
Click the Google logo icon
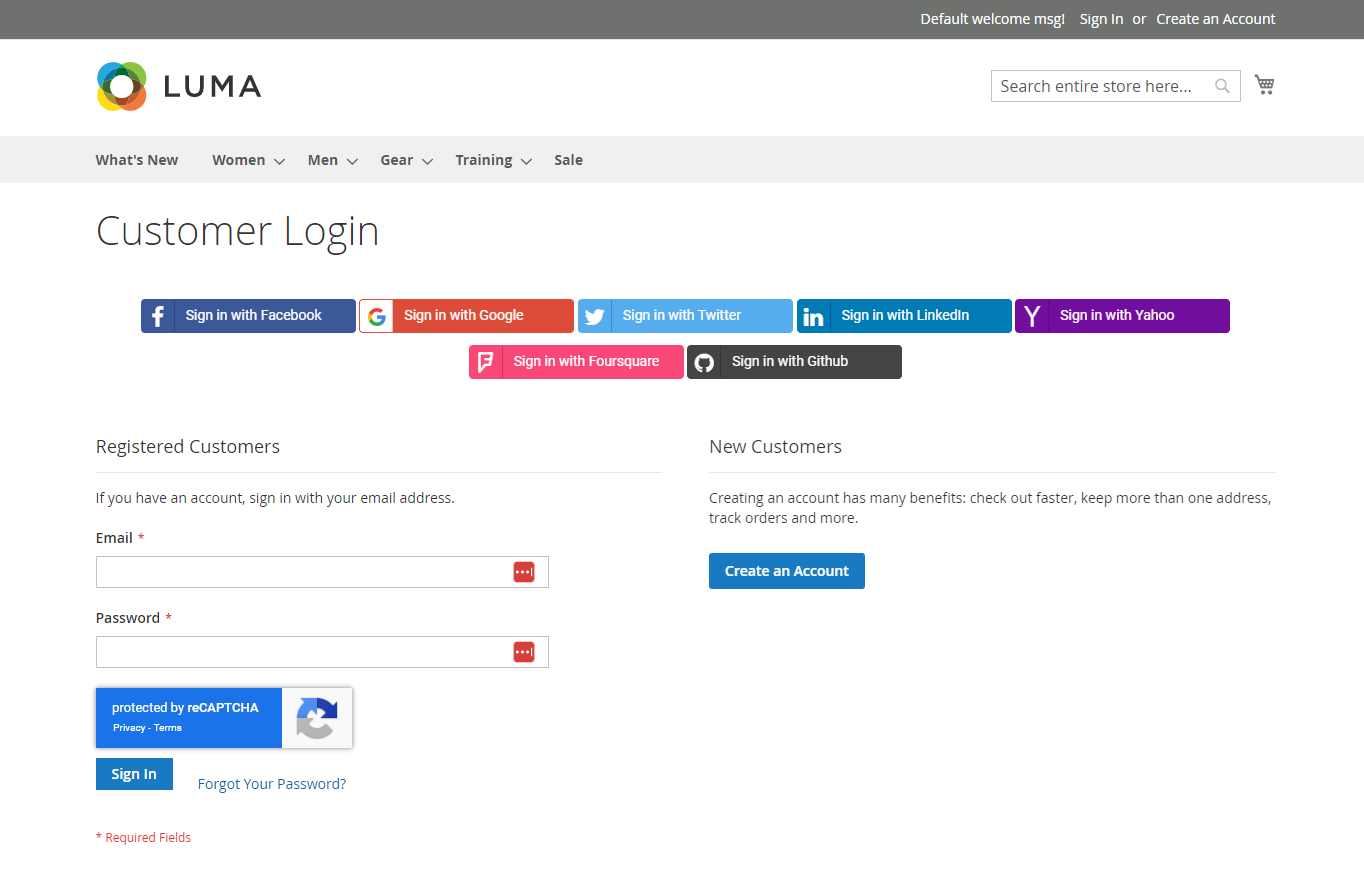(376, 316)
